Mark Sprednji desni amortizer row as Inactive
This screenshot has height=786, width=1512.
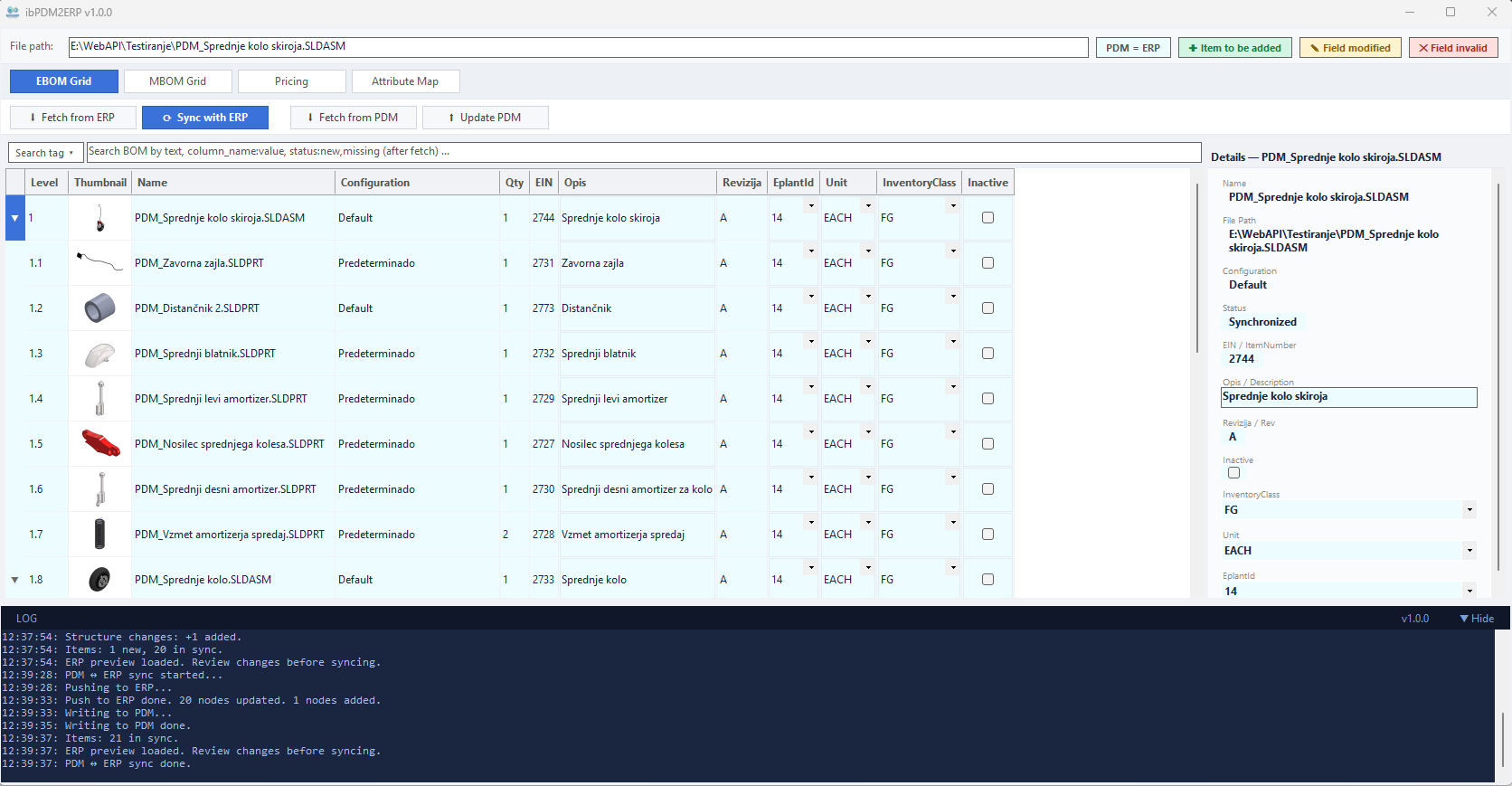click(x=988, y=489)
